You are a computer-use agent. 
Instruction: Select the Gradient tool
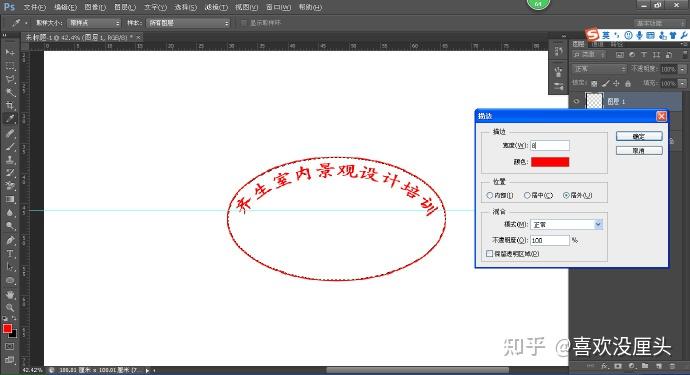click(x=10, y=199)
